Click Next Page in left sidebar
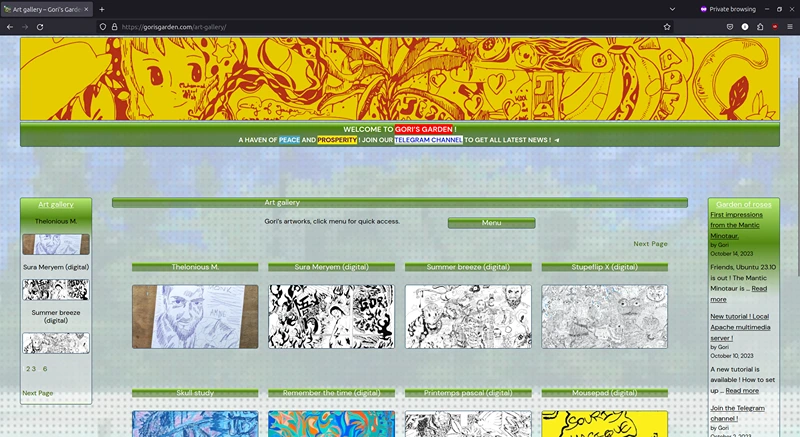The height and width of the screenshot is (437, 800). (x=38, y=393)
